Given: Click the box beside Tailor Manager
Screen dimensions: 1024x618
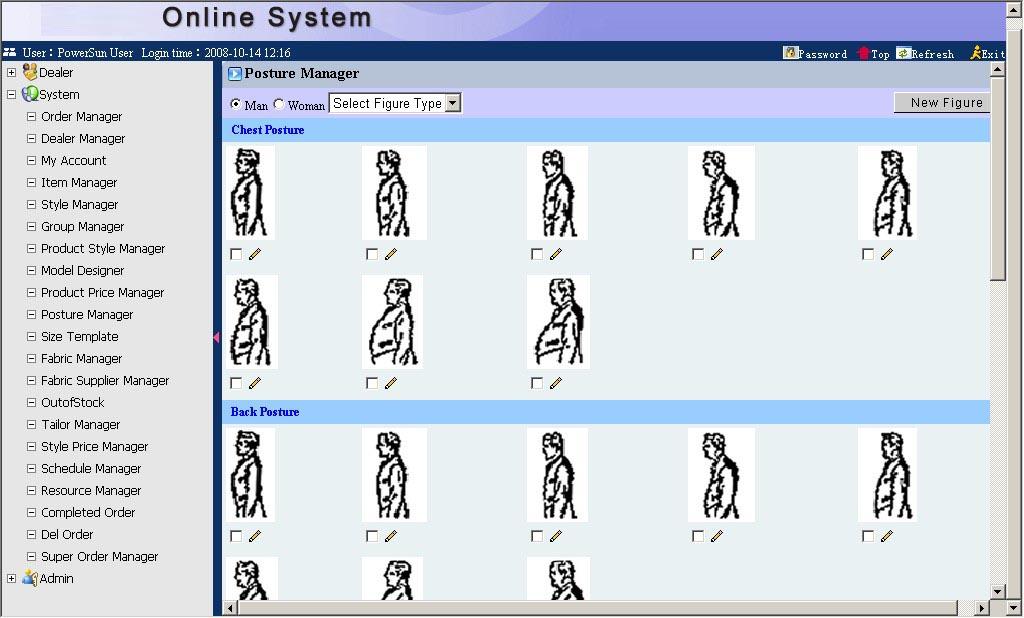Looking at the screenshot, I should pos(31,425).
